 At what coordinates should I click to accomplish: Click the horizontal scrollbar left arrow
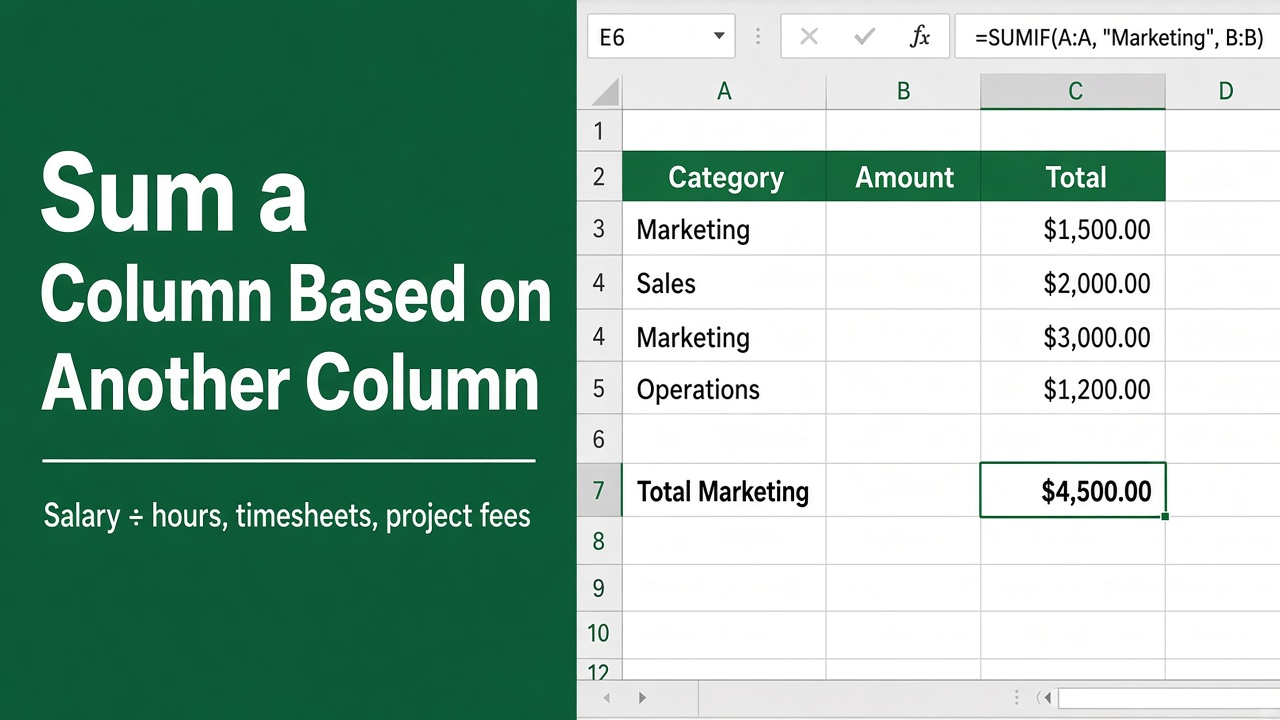pos(1047,697)
